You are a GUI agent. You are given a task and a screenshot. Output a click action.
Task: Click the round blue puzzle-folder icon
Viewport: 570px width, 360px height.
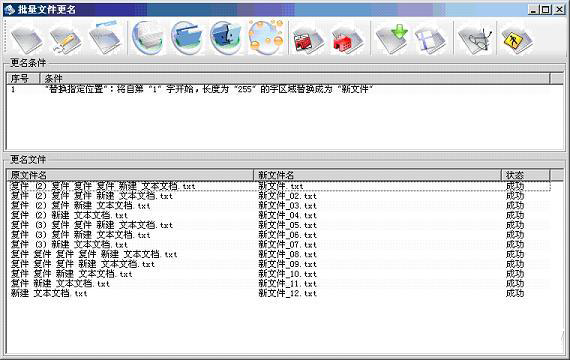pos(226,38)
